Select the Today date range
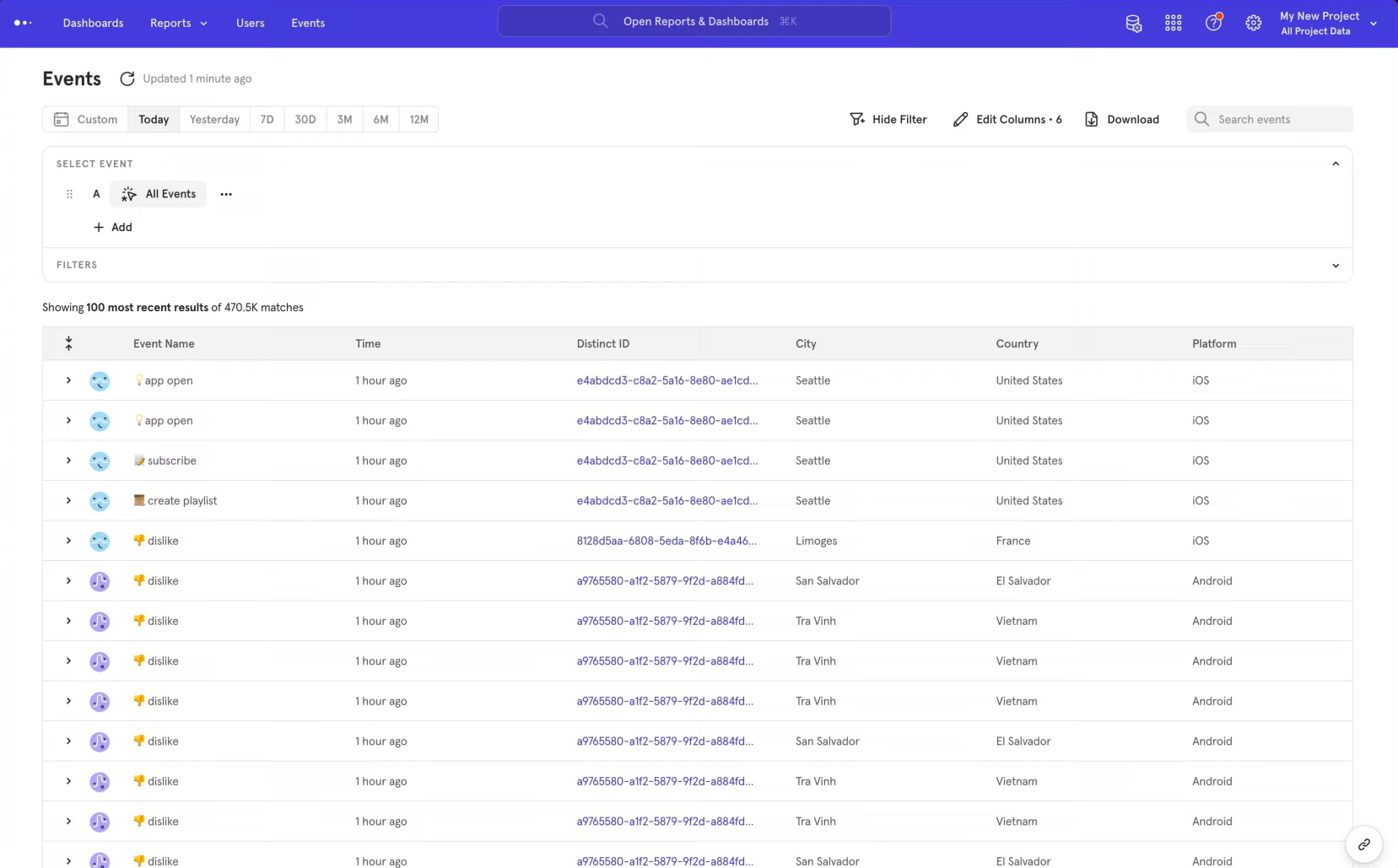Image resolution: width=1398 pixels, height=868 pixels. 154,120
